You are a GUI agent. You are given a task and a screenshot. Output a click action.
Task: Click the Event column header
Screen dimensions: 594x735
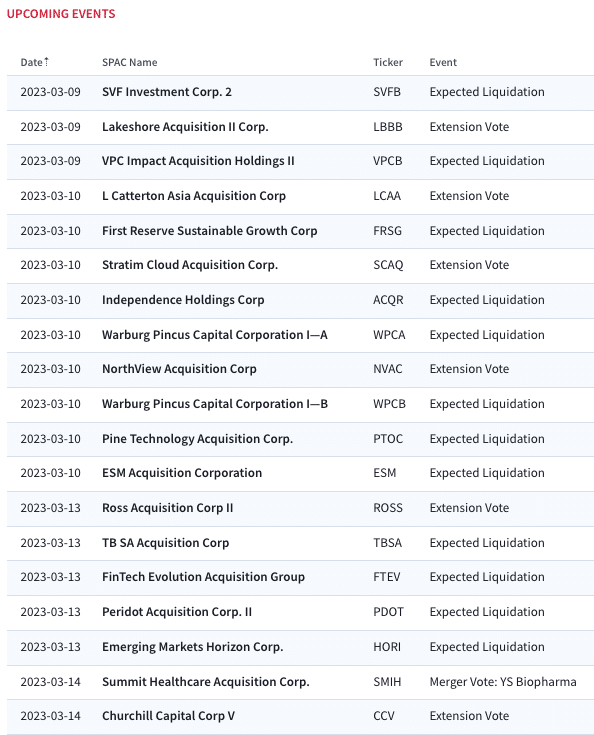tap(443, 62)
